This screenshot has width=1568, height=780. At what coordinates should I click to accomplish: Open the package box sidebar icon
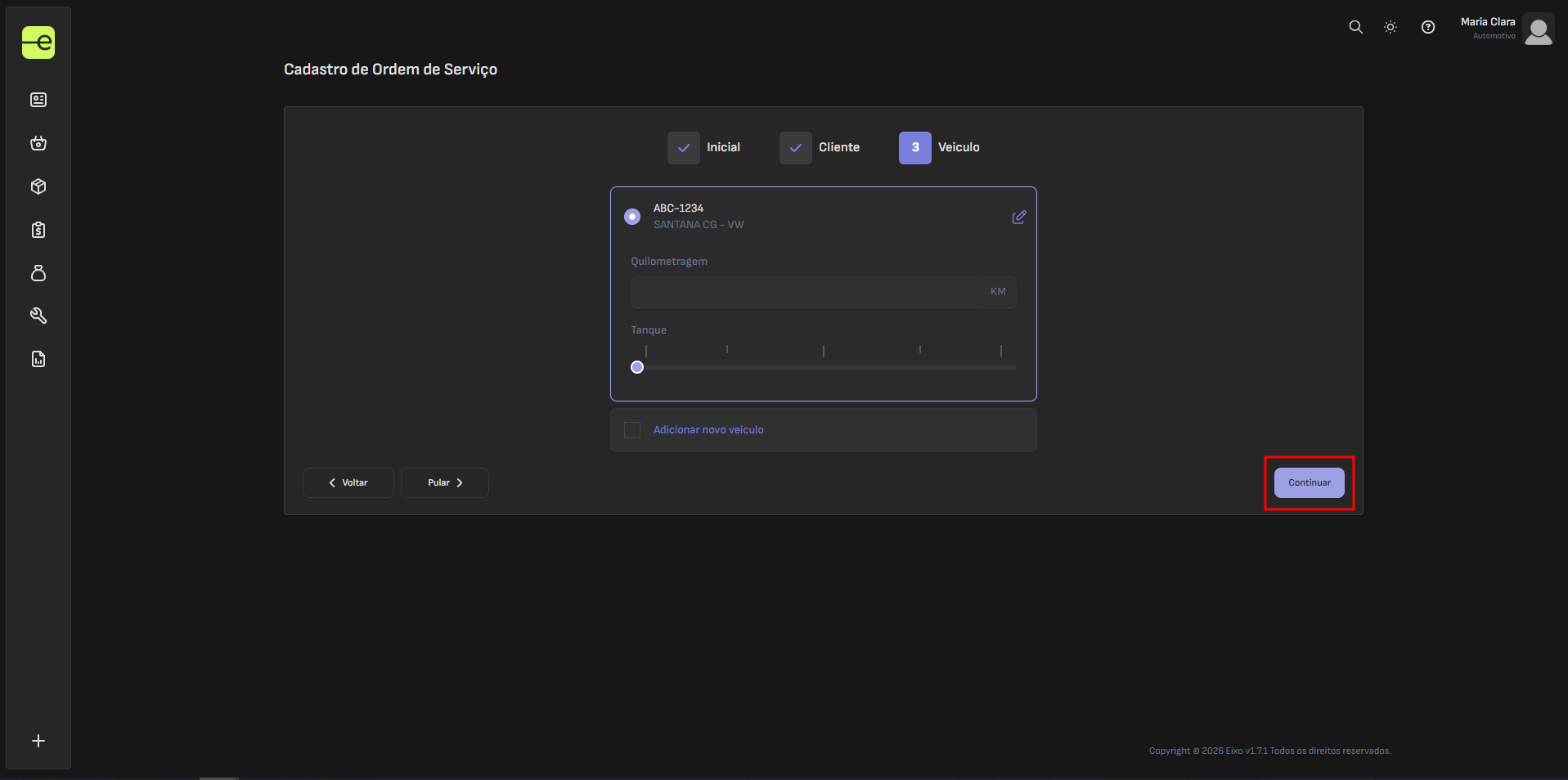click(38, 186)
